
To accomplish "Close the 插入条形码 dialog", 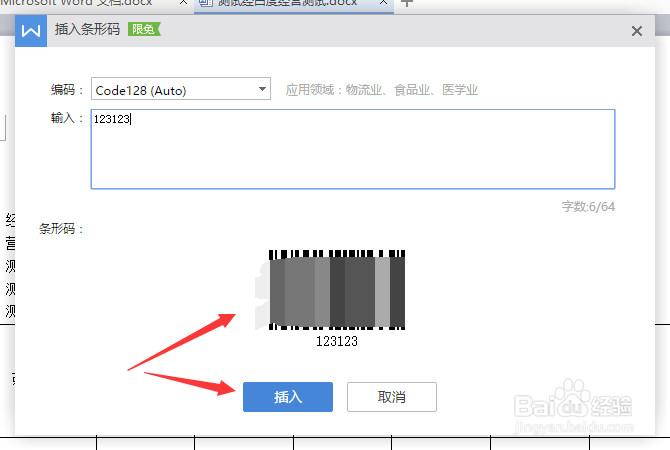I will click(637, 31).
